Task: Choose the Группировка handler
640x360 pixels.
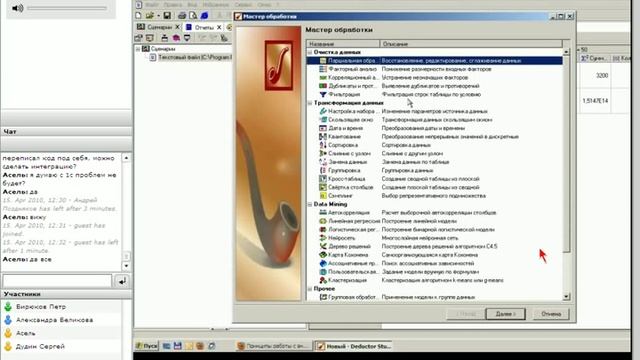Action: [x=434, y=171]
